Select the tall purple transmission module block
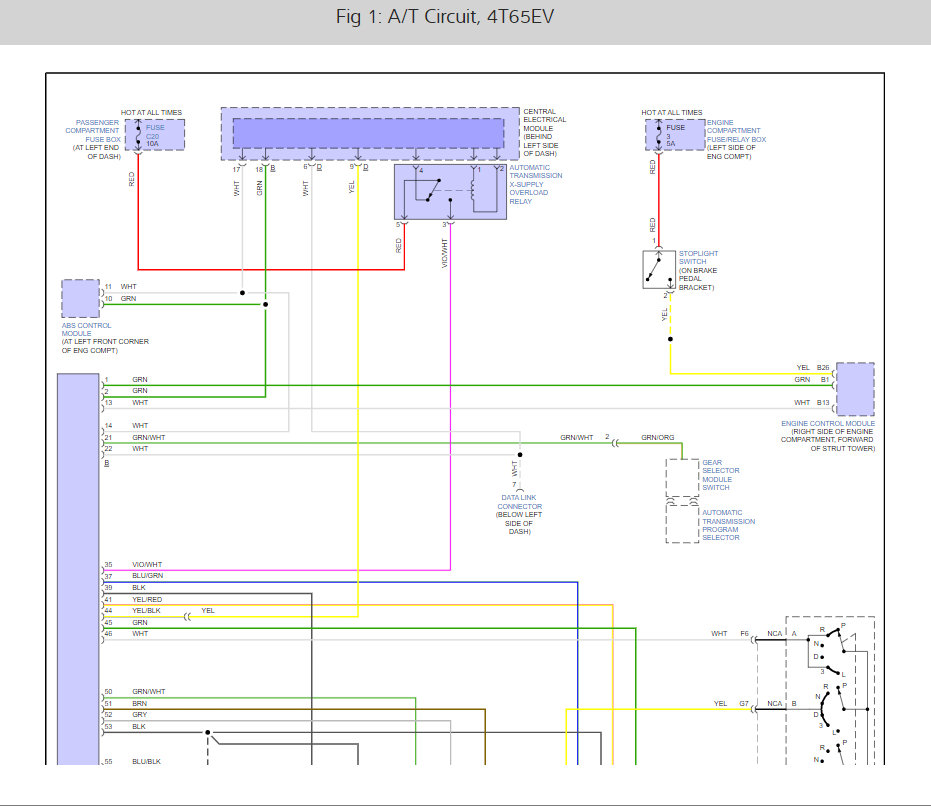This screenshot has height=806, width=931. pos(78,570)
